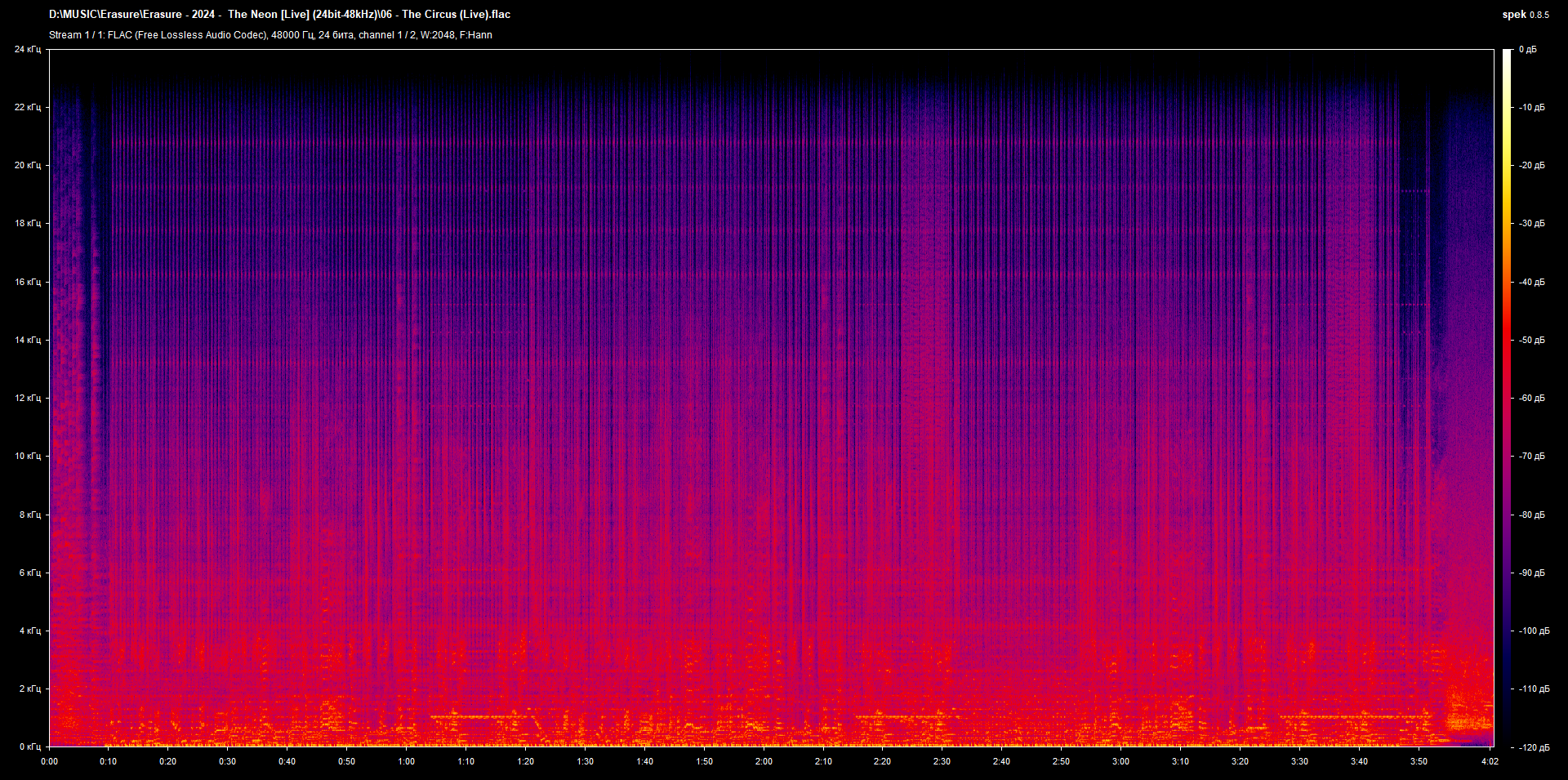Image resolution: width=1568 pixels, height=780 pixels.
Task: Click the -40 дБ scale label
Action: [1532, 283]
